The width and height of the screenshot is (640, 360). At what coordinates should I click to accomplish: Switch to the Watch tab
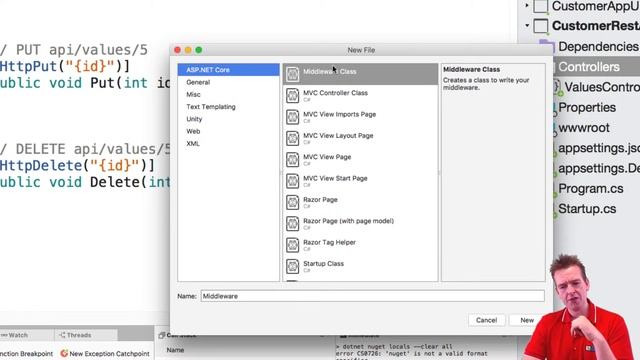coord(18,335)
